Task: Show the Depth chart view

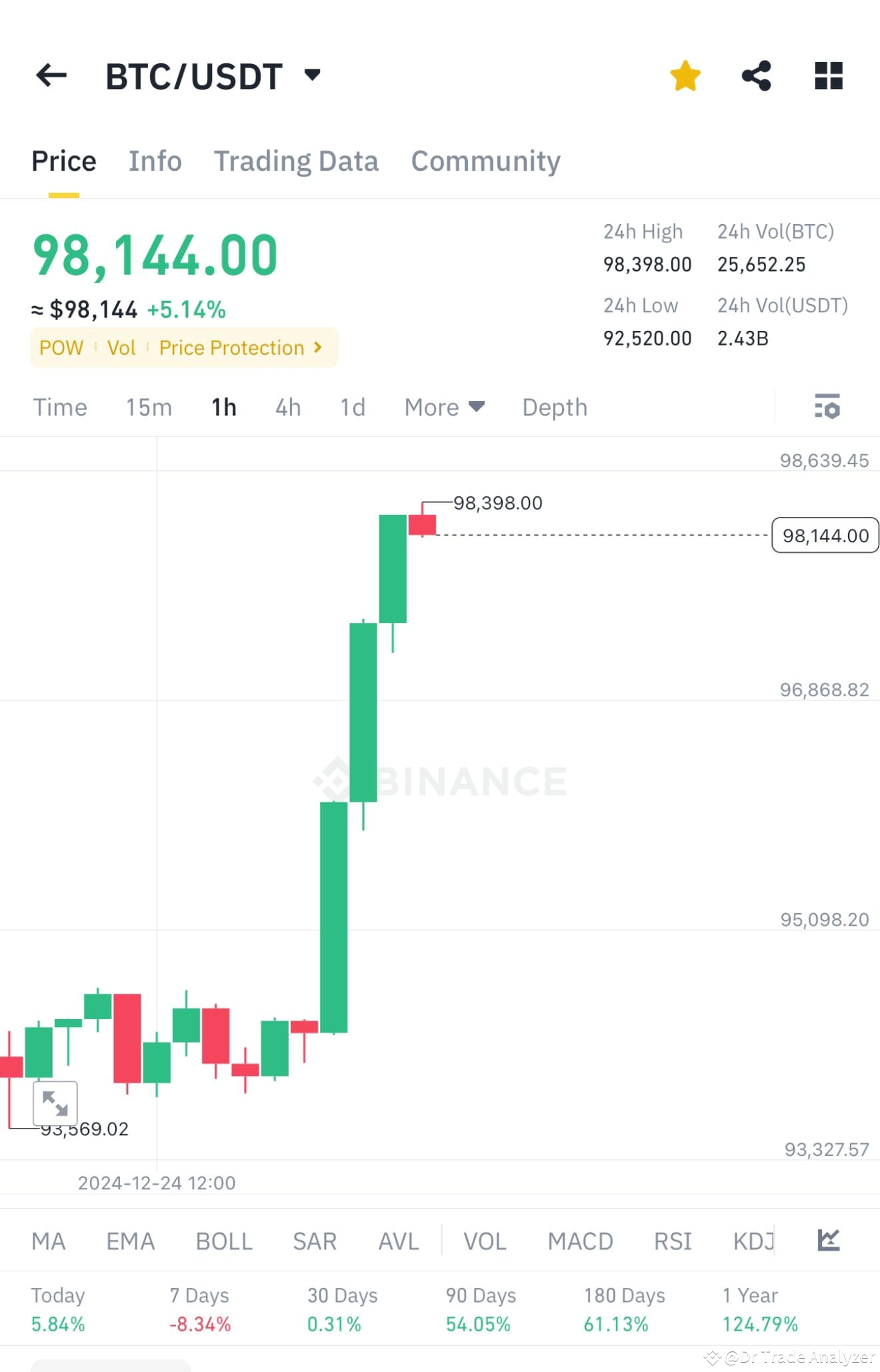Action: click(555, 407)
